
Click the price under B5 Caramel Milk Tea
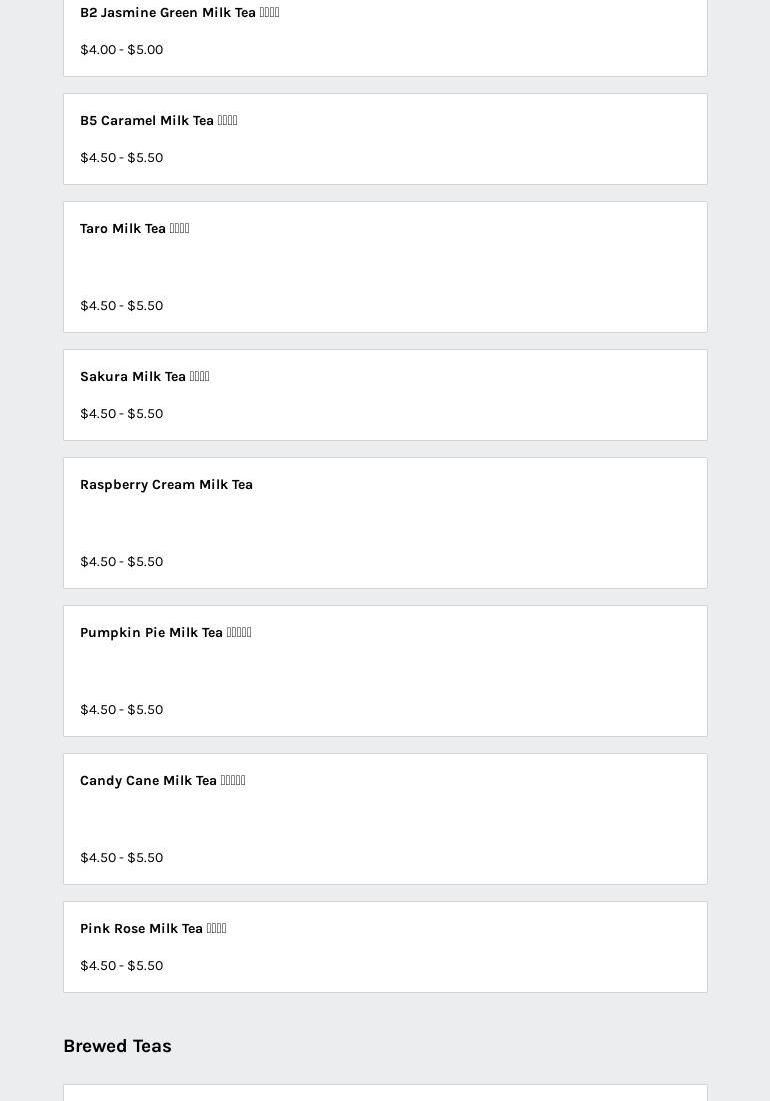tap(122, 158)
